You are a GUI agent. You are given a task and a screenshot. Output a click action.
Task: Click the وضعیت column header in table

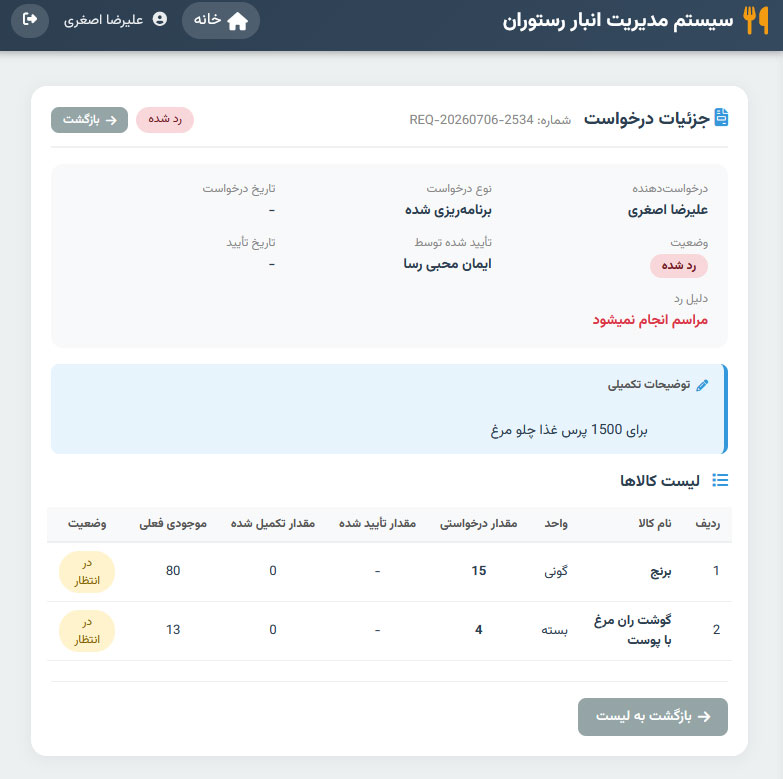tap(87, 523)
